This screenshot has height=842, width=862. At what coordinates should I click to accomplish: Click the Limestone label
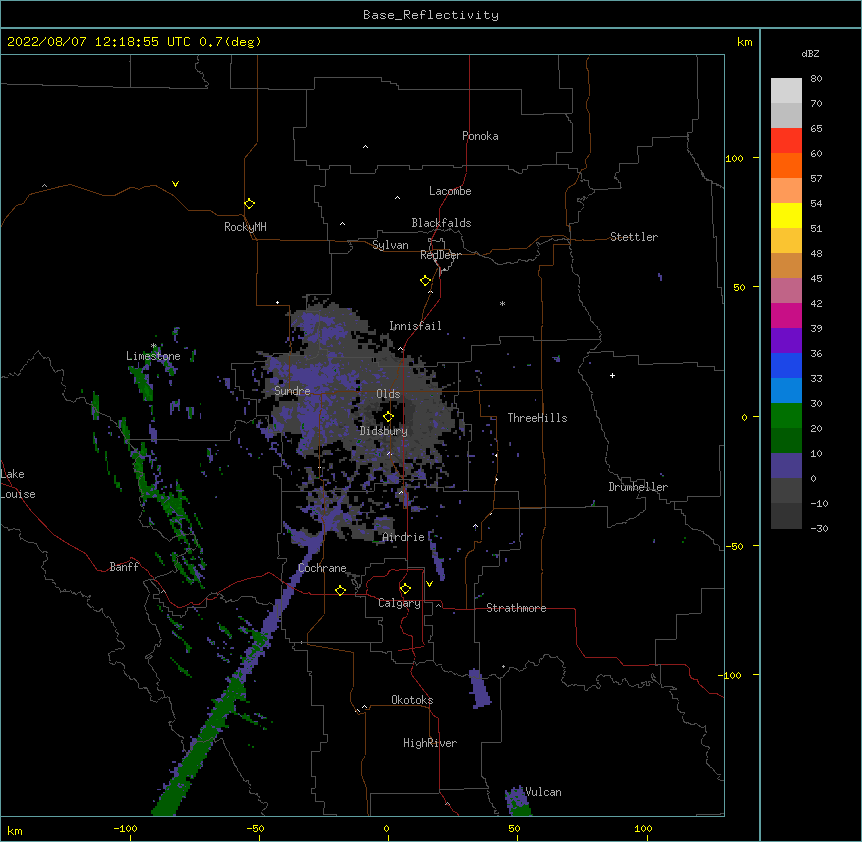pyautogui.click(x=153, y=356)
